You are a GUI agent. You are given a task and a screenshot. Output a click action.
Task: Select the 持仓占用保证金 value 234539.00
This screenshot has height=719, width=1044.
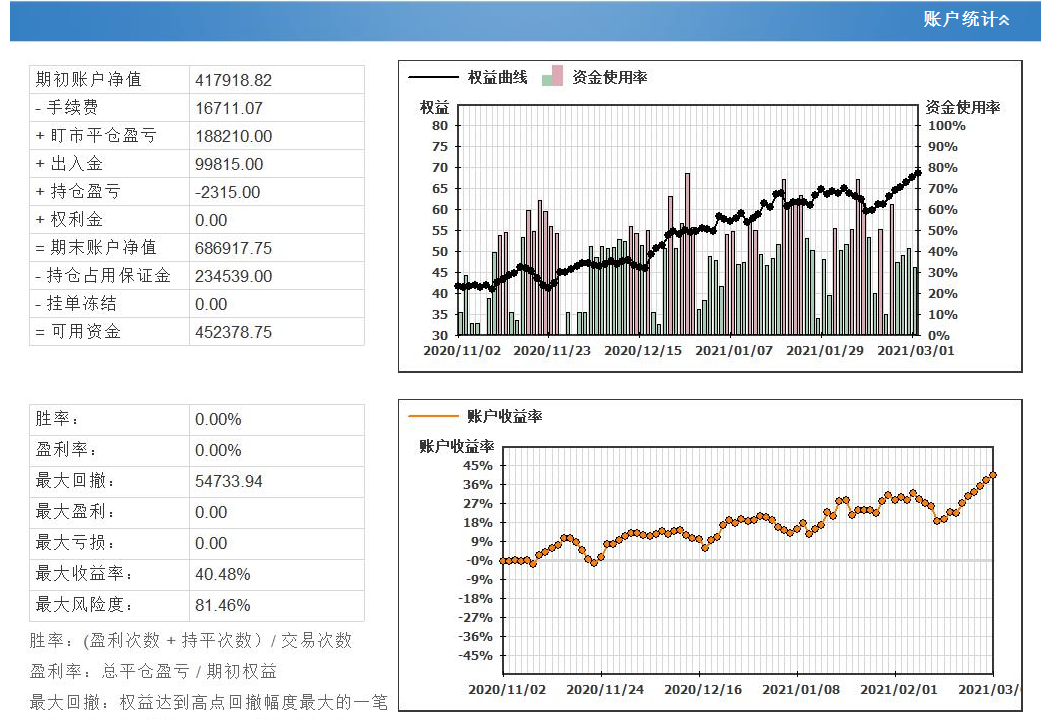pos(234,276)
